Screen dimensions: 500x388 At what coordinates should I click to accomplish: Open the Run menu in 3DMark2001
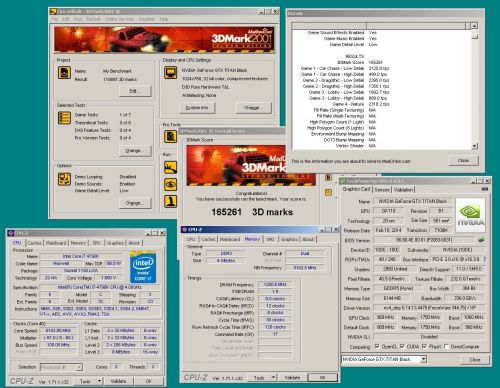tap(78, 19)
